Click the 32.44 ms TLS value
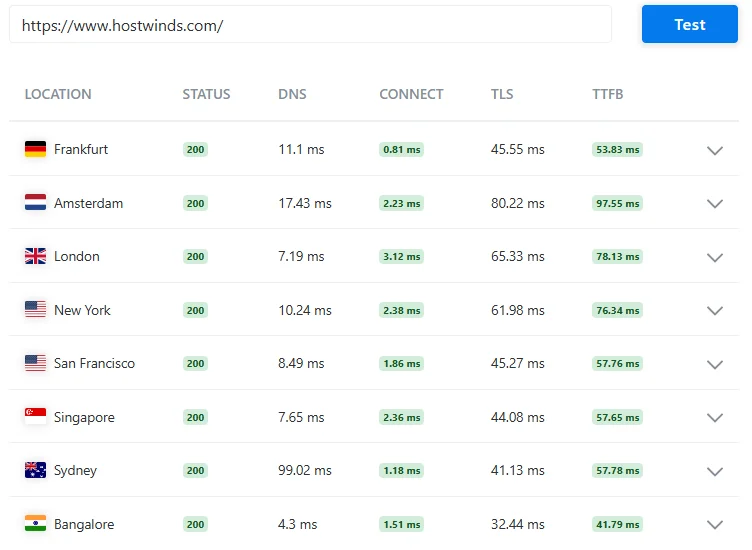The image size is (752, 550). click(x=517, y=524)
